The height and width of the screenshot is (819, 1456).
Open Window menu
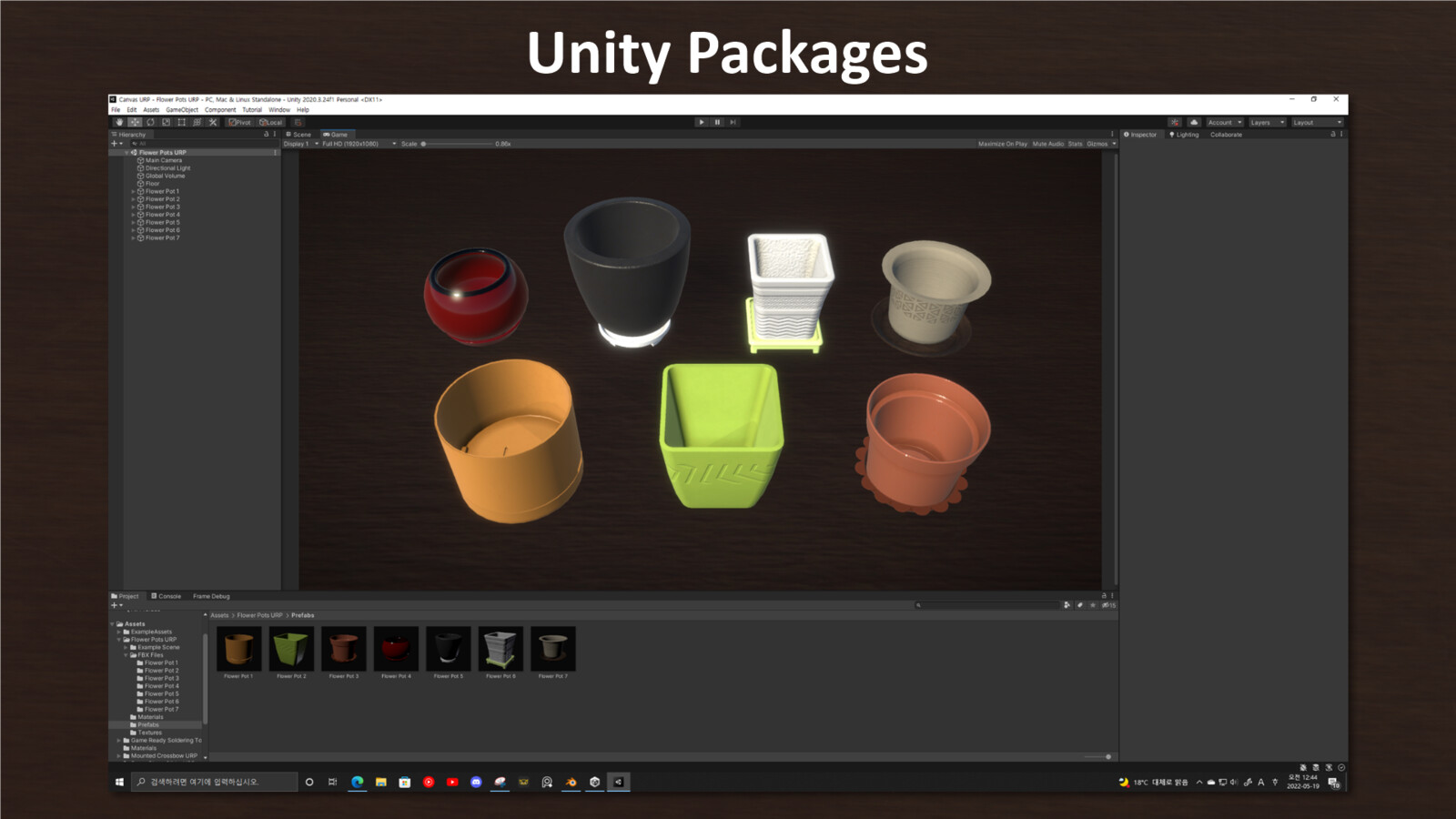coord(279,109)
